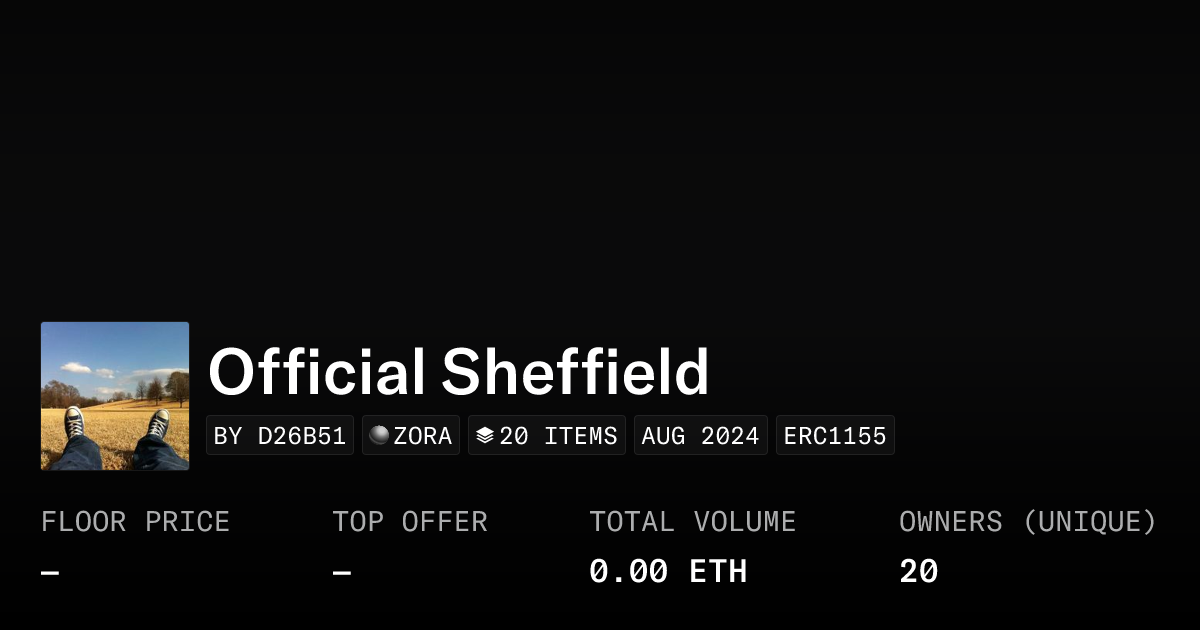Click the 20 ITEMS count text
The height and width of the screenshot is (630, 1200).
[558, 436]
